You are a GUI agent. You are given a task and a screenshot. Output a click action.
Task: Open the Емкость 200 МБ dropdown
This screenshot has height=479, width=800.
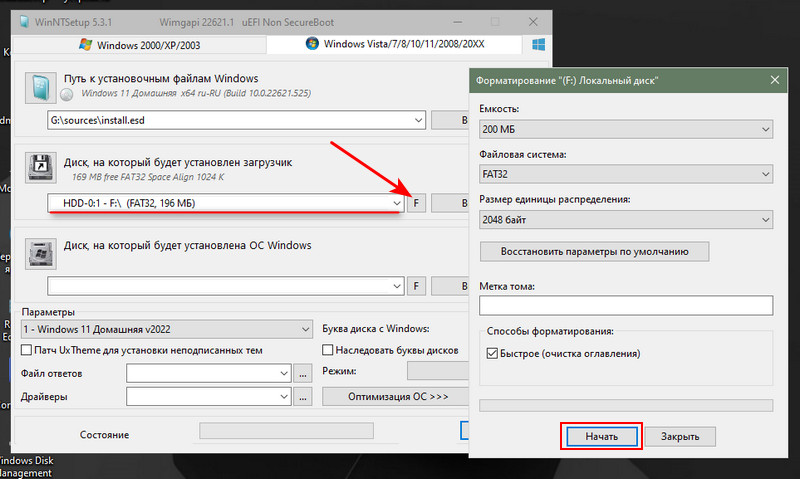[x=626, y=130]
